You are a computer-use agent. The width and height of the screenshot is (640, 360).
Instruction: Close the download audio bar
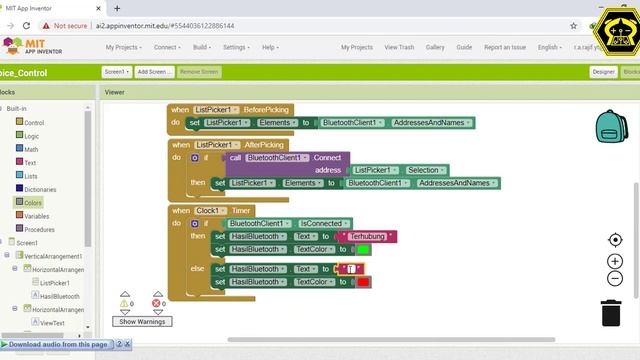point(127,344)
